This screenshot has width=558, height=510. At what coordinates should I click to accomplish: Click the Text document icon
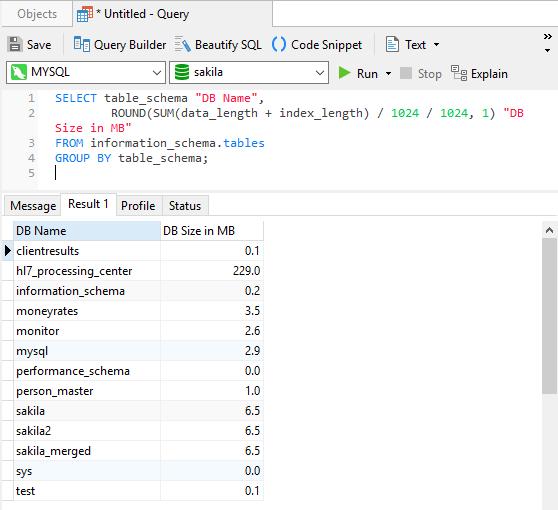point(392,44)
